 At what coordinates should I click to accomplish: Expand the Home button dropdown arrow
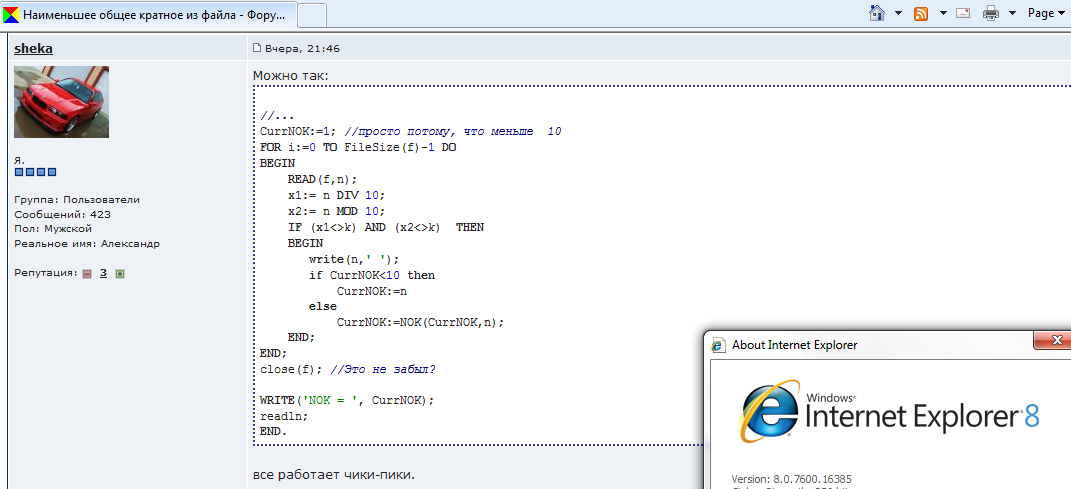tap(898, 13)
